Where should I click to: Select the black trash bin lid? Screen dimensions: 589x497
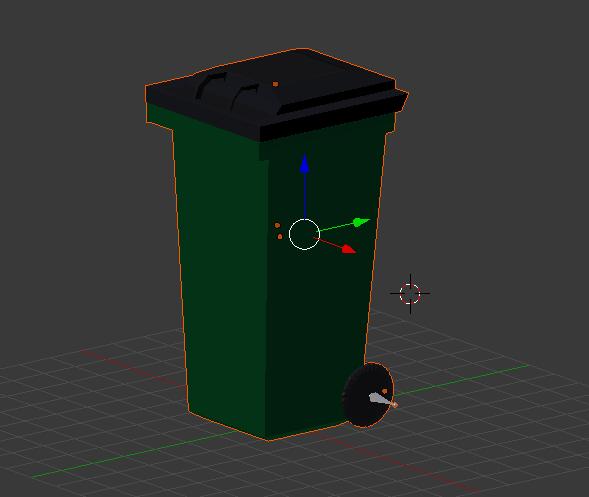276,94
